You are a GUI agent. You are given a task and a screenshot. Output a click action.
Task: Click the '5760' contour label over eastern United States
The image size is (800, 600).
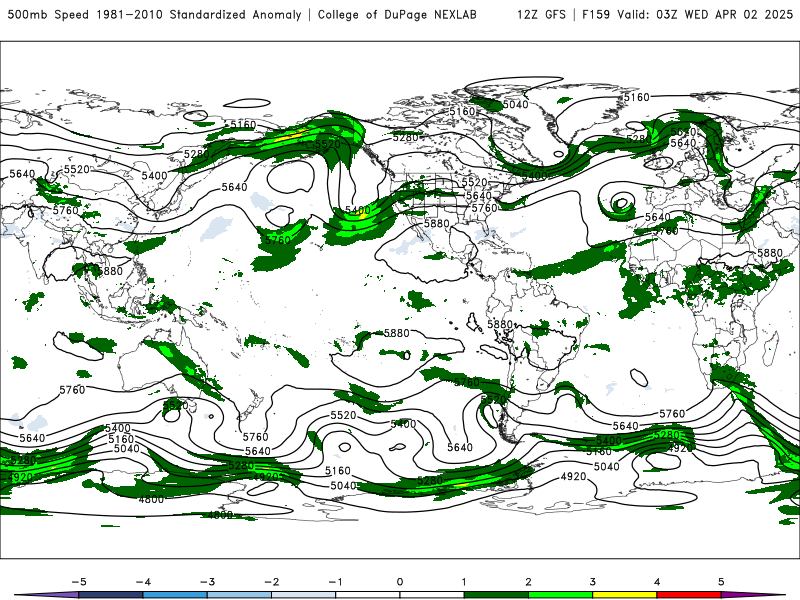click(x=484, y=208)
